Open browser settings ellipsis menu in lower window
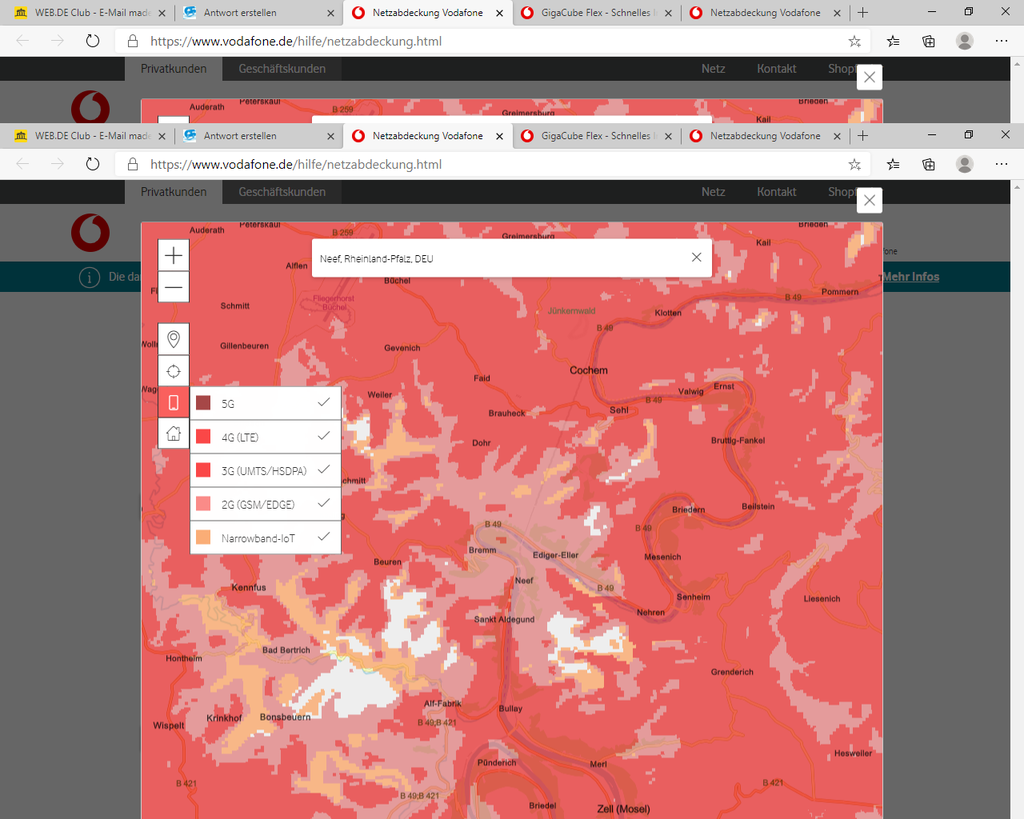This screenshot has width=1024, height=819. tap(1001, 164)
